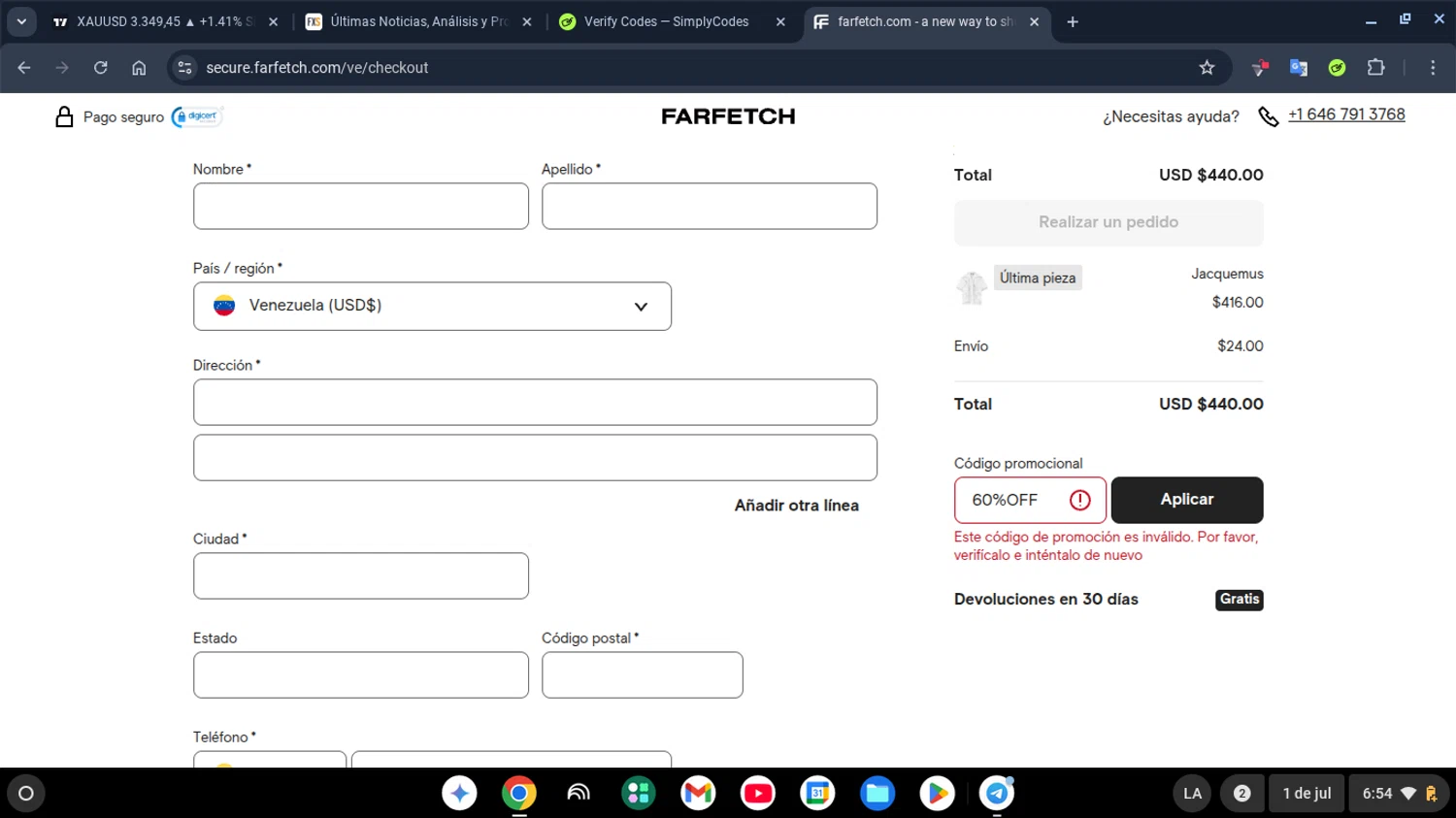
Task: Click Devoluciones en 30 días text
Action: click(1046, 600)
